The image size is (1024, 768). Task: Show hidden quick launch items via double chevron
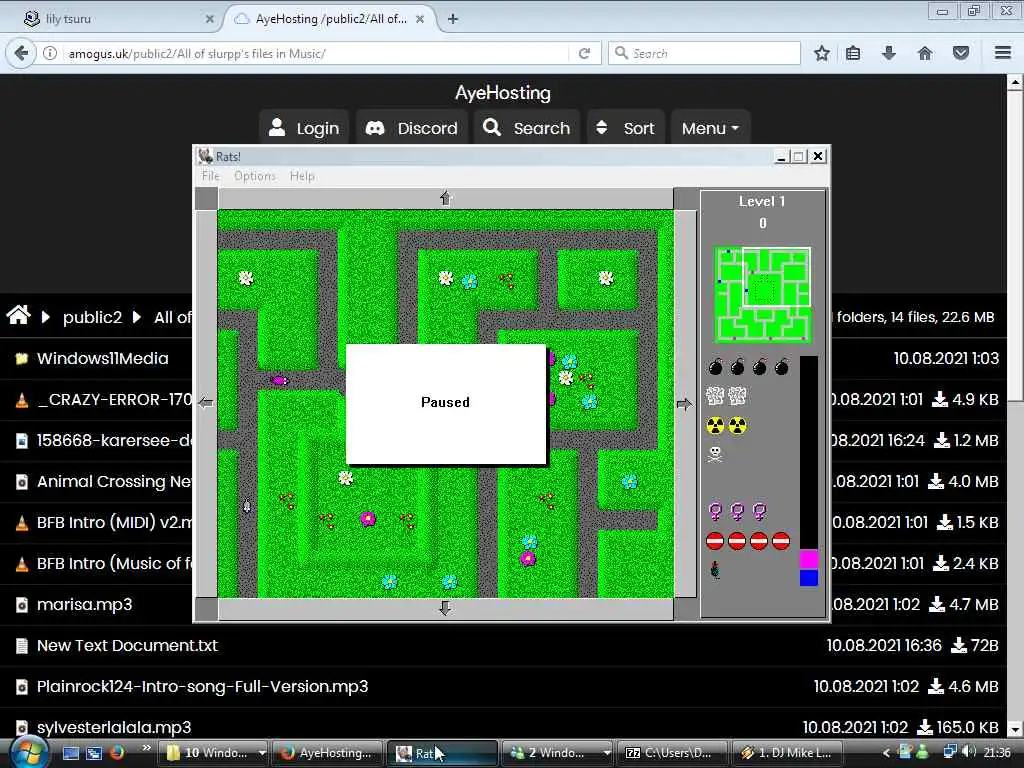pyautogui.click(x=146, y=748)
